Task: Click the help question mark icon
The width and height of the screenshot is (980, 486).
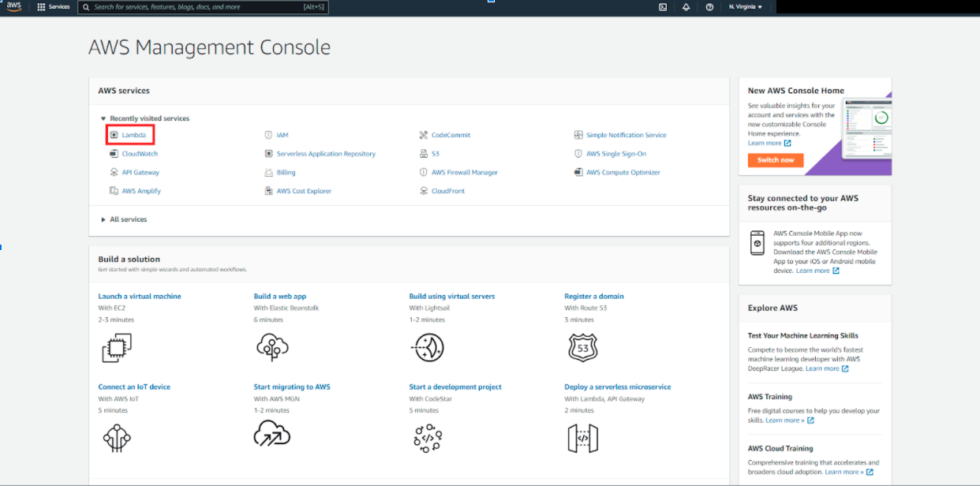Action: click(x=709, y=7)
